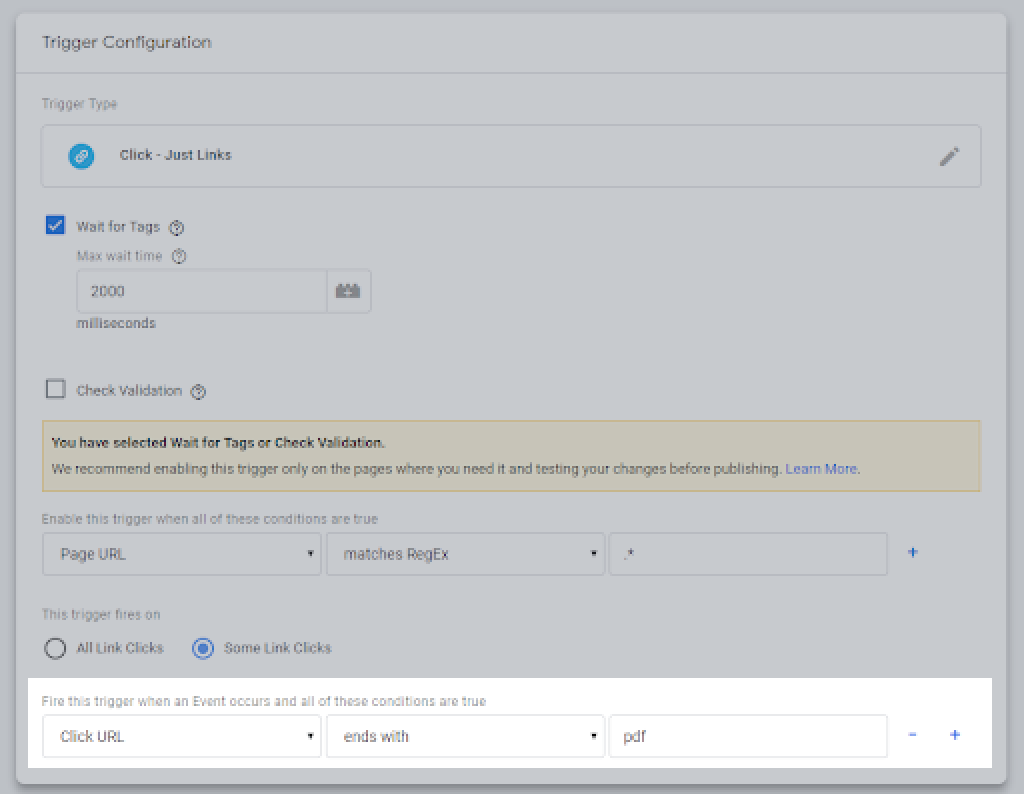
Task: Insert variable into the max wait time field
Action: pos(348,291)
